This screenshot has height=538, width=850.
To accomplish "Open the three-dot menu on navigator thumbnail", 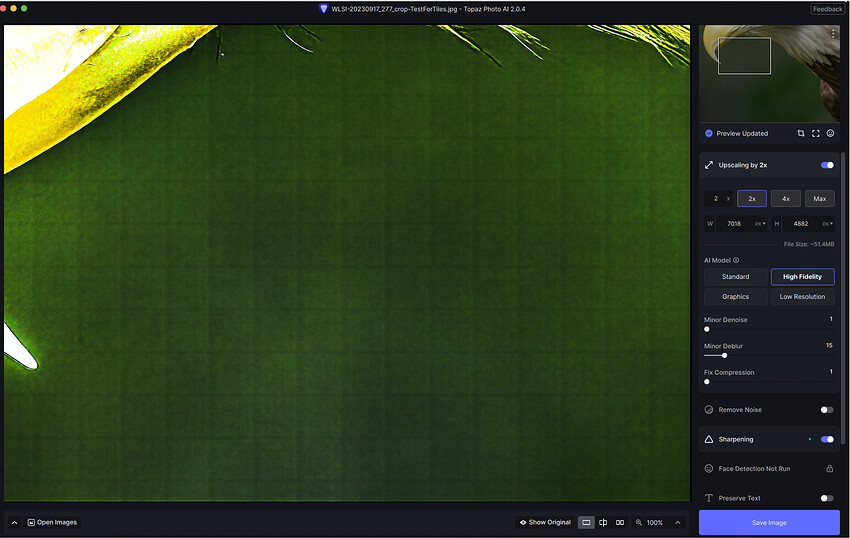I will click(x=833, y=34).
